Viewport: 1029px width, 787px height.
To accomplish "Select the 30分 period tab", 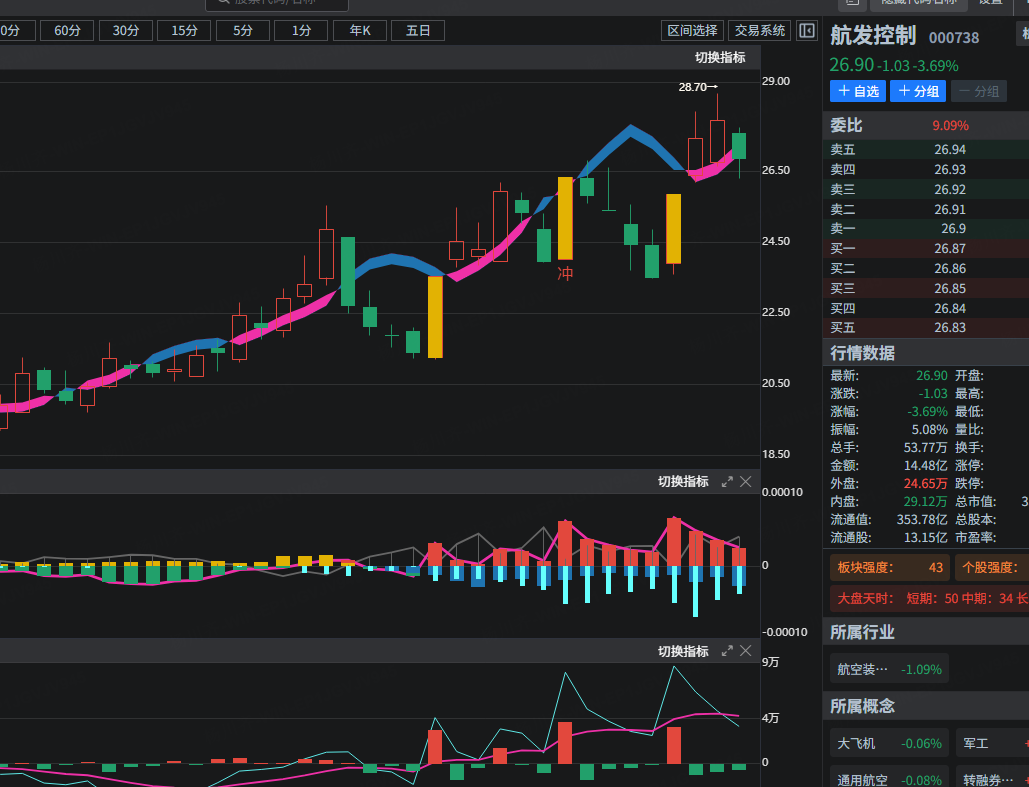I will (126, 31).
